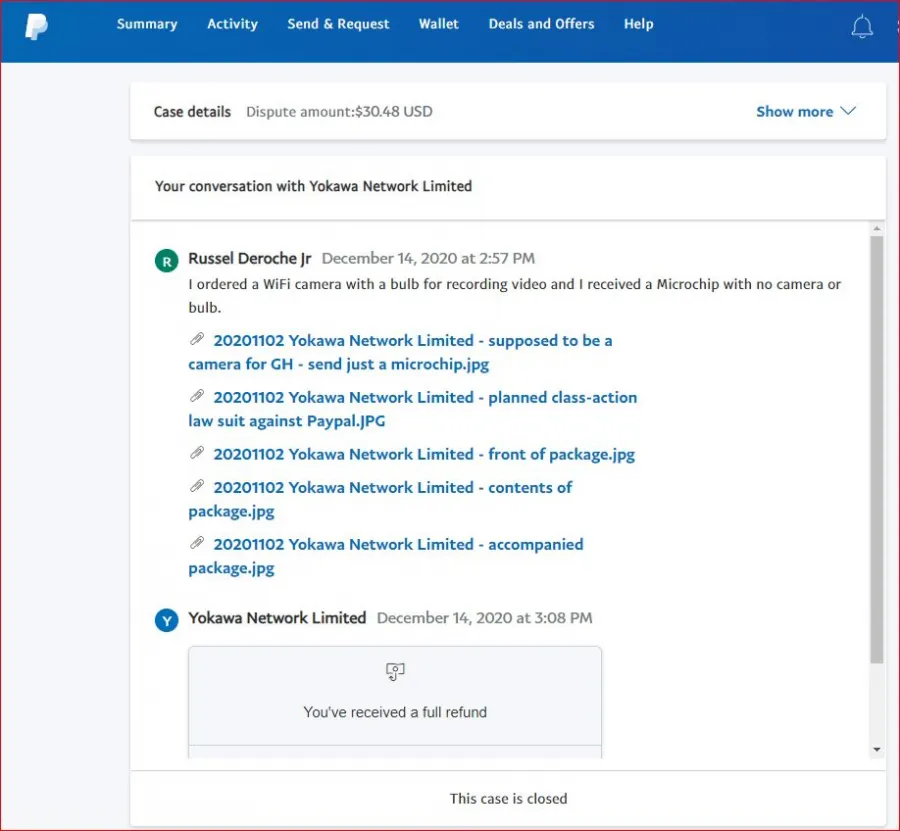
Task: Click timestamp 'December 14, 2020 at 2:57 PM'
Action: click(428, 259)
